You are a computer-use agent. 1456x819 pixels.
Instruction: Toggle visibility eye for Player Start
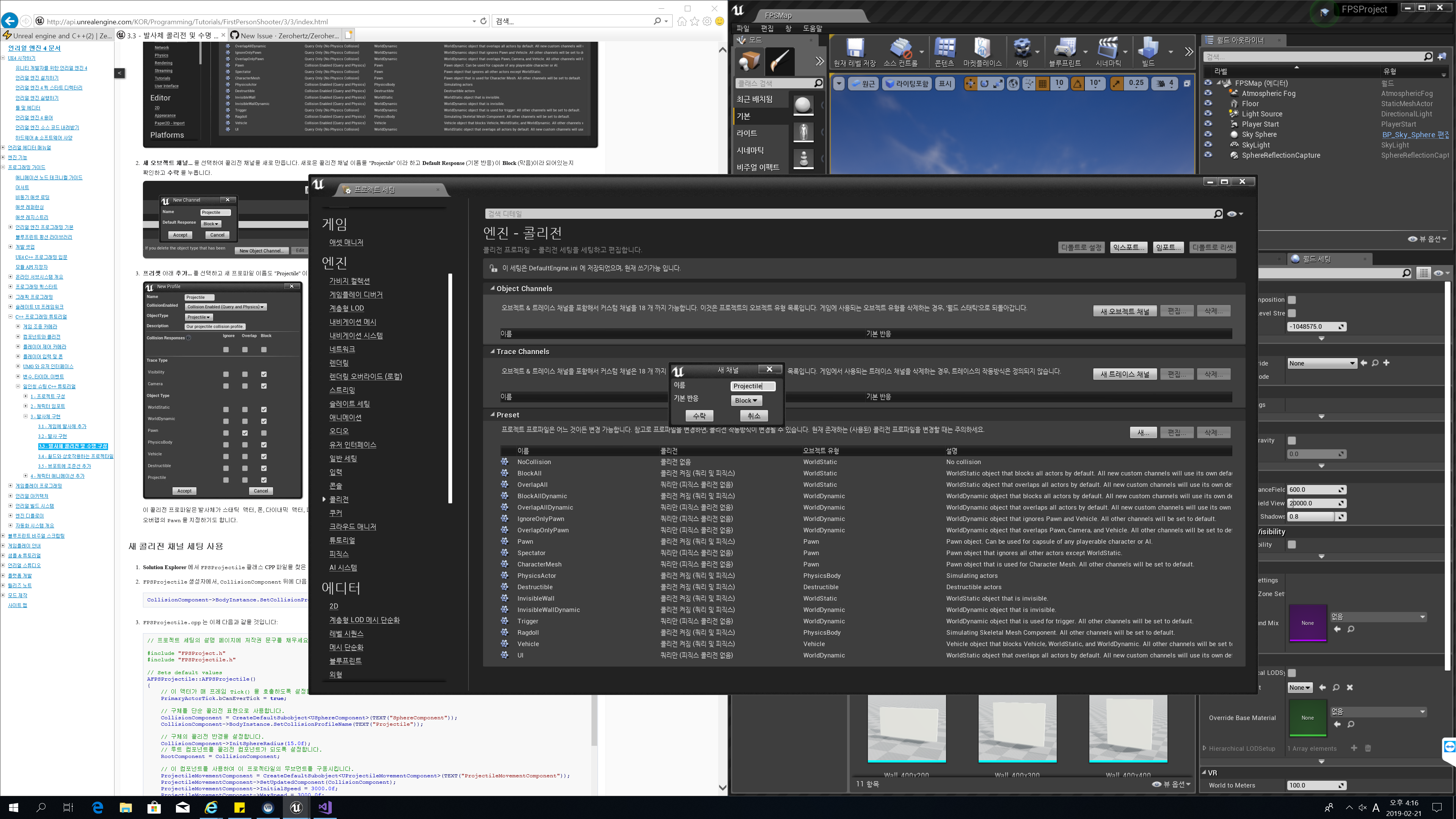point(1208,123)
